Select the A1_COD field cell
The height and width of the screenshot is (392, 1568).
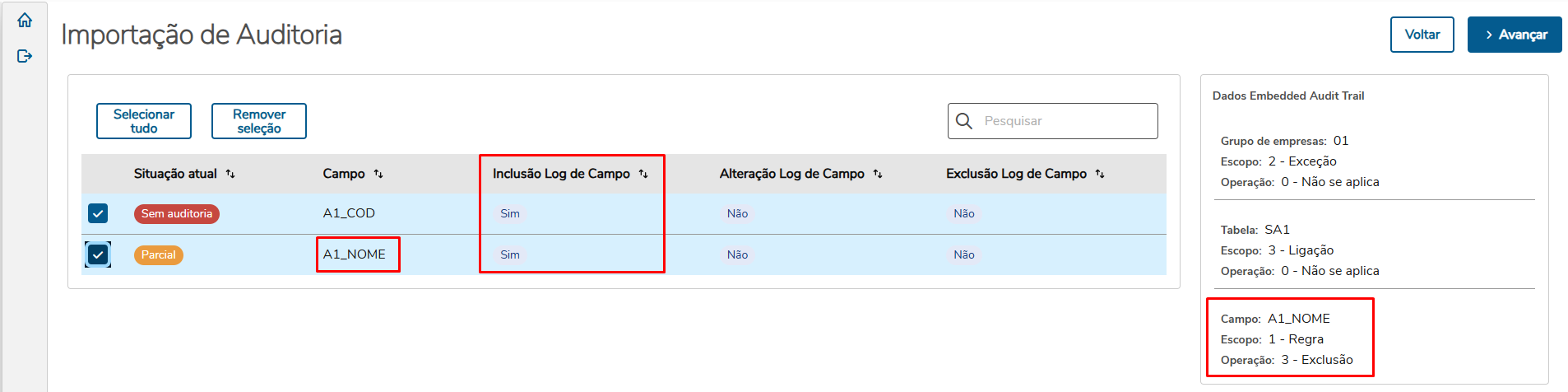pyautogui.click(x=349, y=213)
